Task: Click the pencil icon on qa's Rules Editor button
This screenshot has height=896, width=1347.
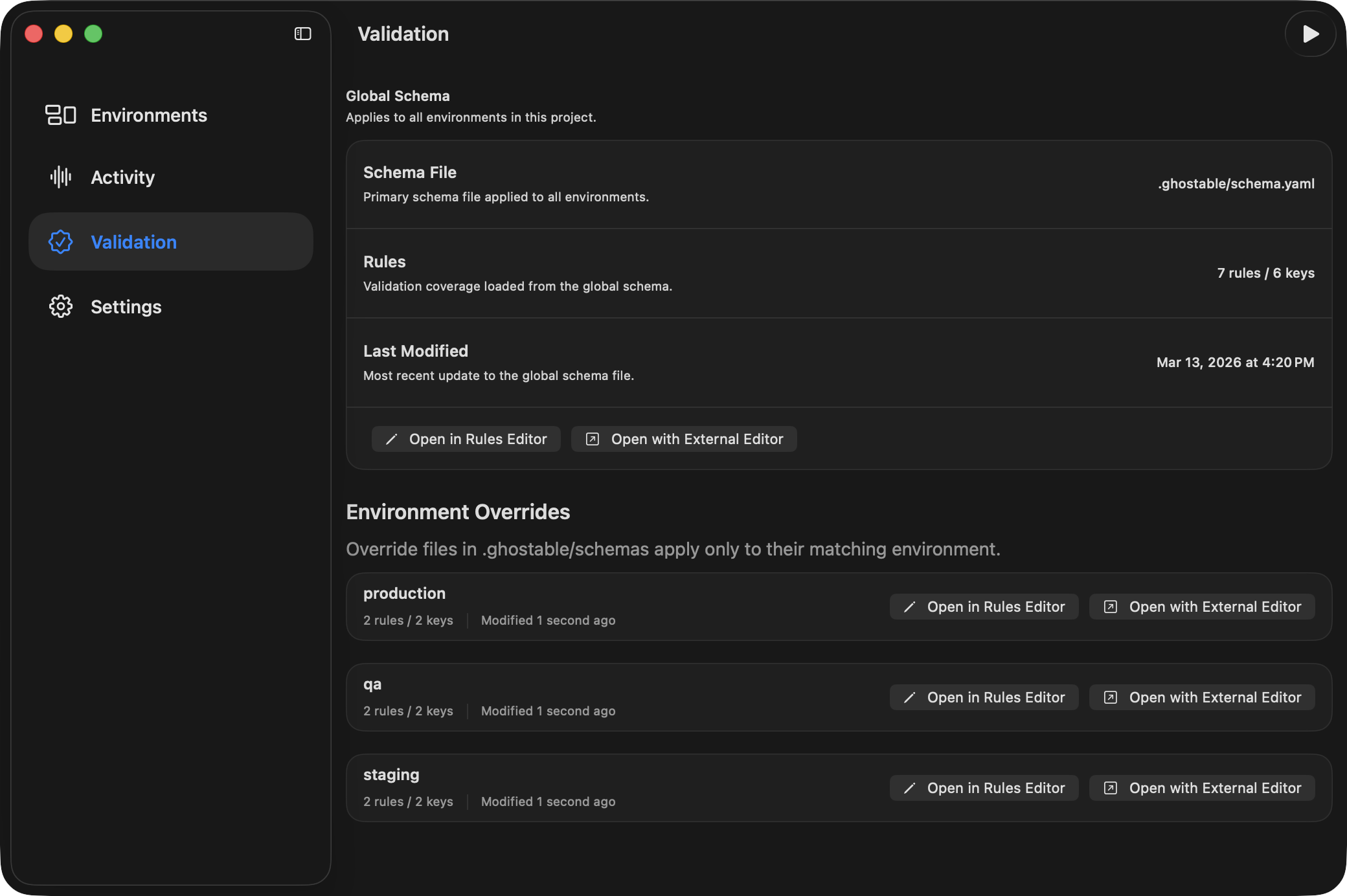Action: 911,697
